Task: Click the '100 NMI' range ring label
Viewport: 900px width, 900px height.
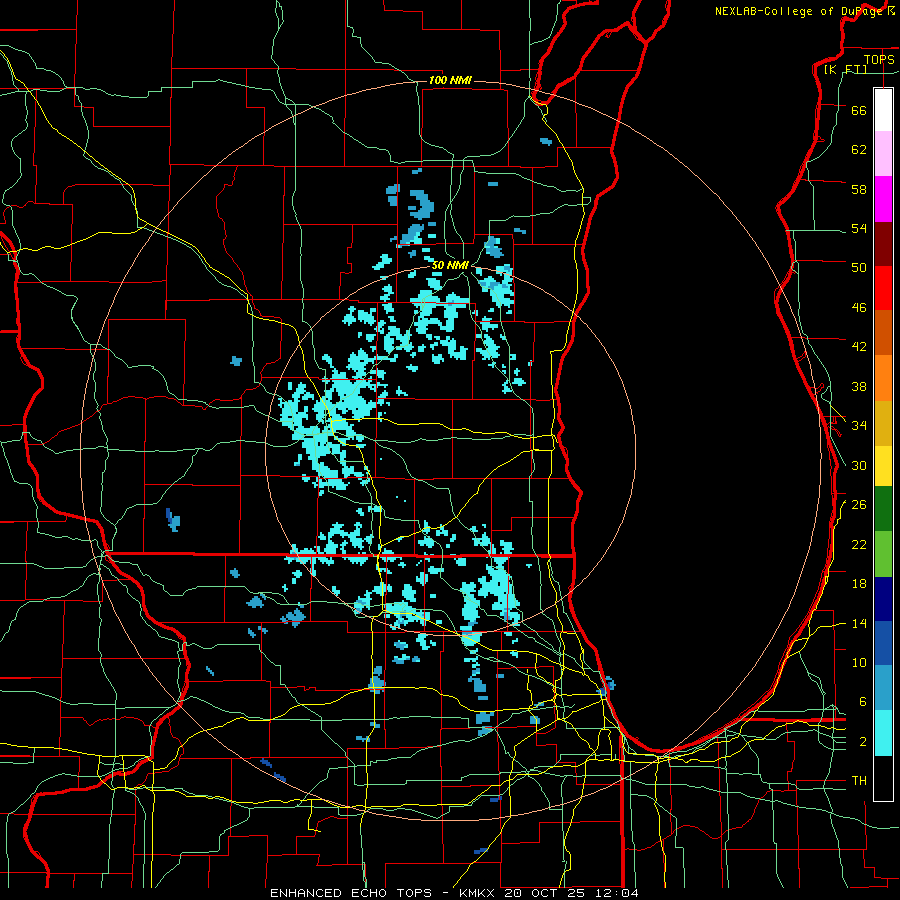Action: click(x=450, y=80)
